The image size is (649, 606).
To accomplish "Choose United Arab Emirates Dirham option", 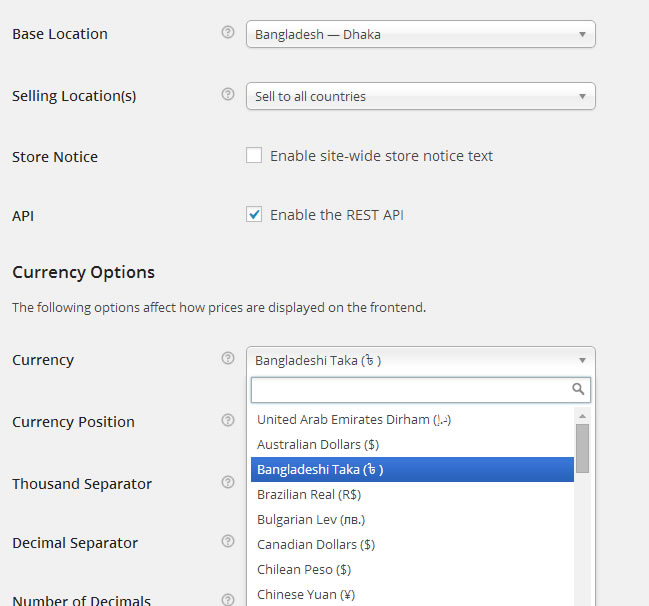I will (412, 420).
